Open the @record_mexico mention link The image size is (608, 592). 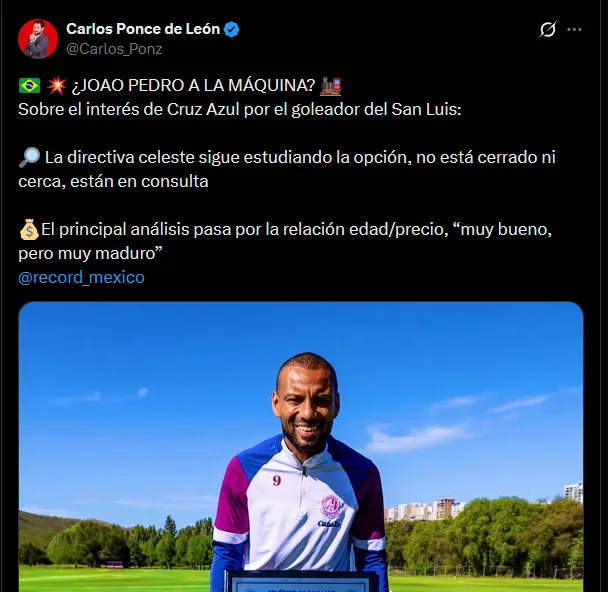(x=81, y=277)
